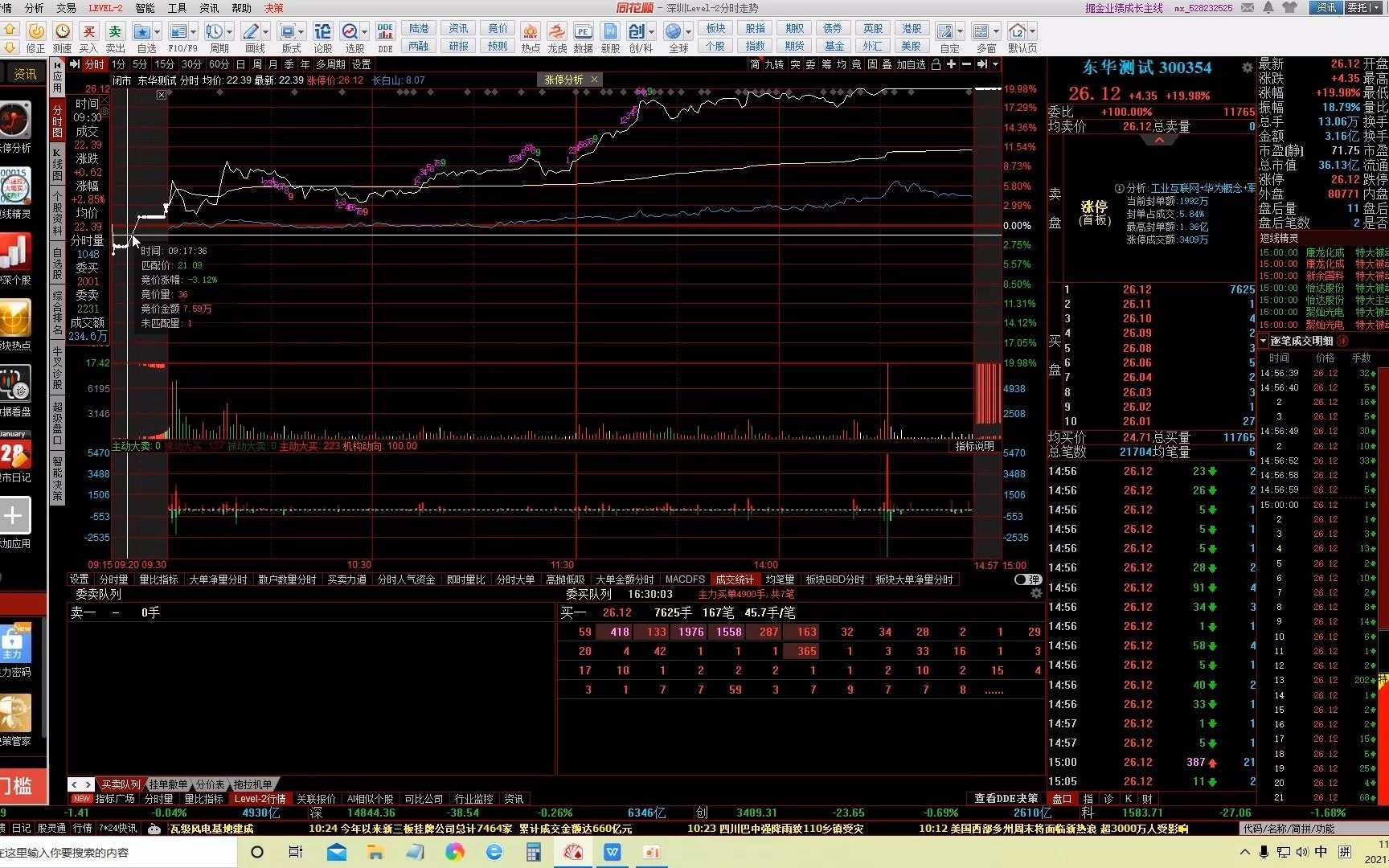
Task: Open the DDE data icon
Action: tap(385, 32)
